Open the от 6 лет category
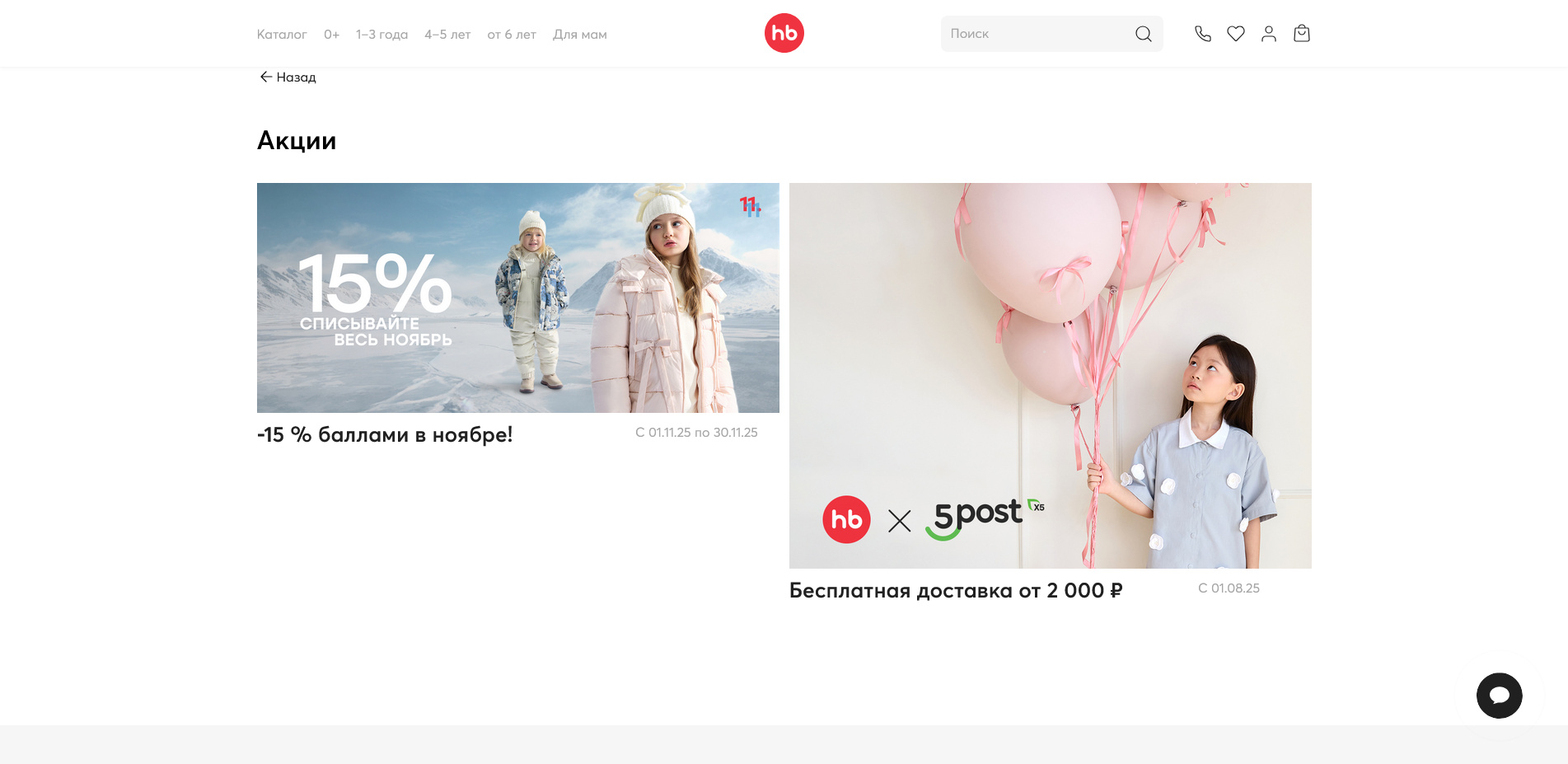 tap(512, 35)
